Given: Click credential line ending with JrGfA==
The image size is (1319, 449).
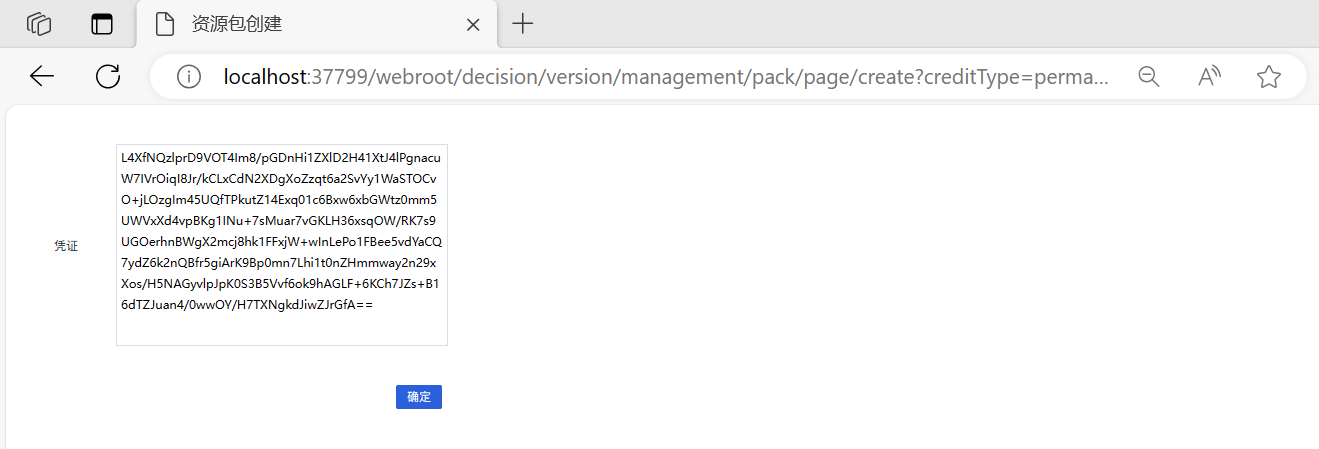Looking at the screenshot, I should point(247,305).
